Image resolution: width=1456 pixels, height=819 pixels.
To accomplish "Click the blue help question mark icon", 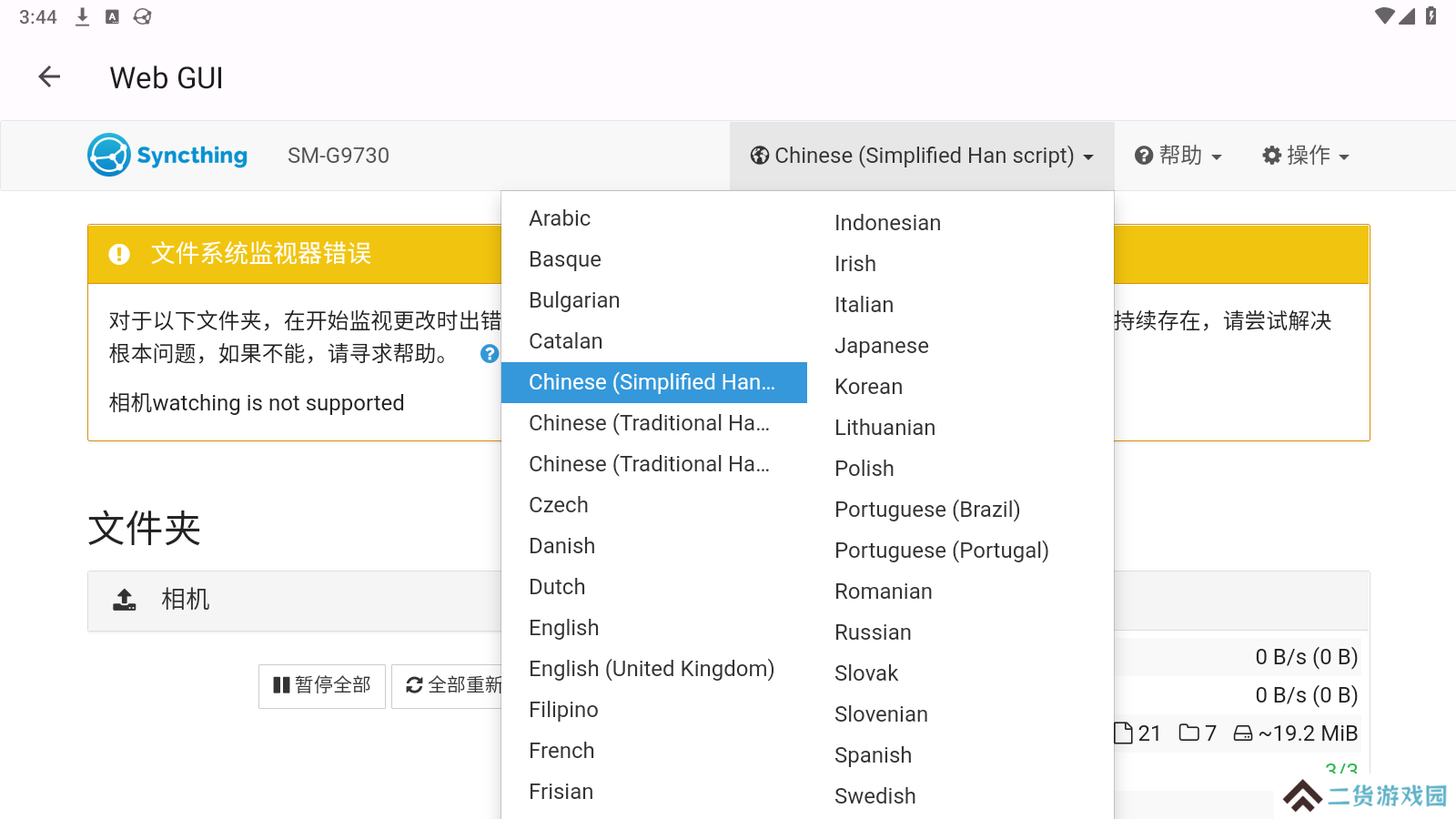I will (490, 353).
